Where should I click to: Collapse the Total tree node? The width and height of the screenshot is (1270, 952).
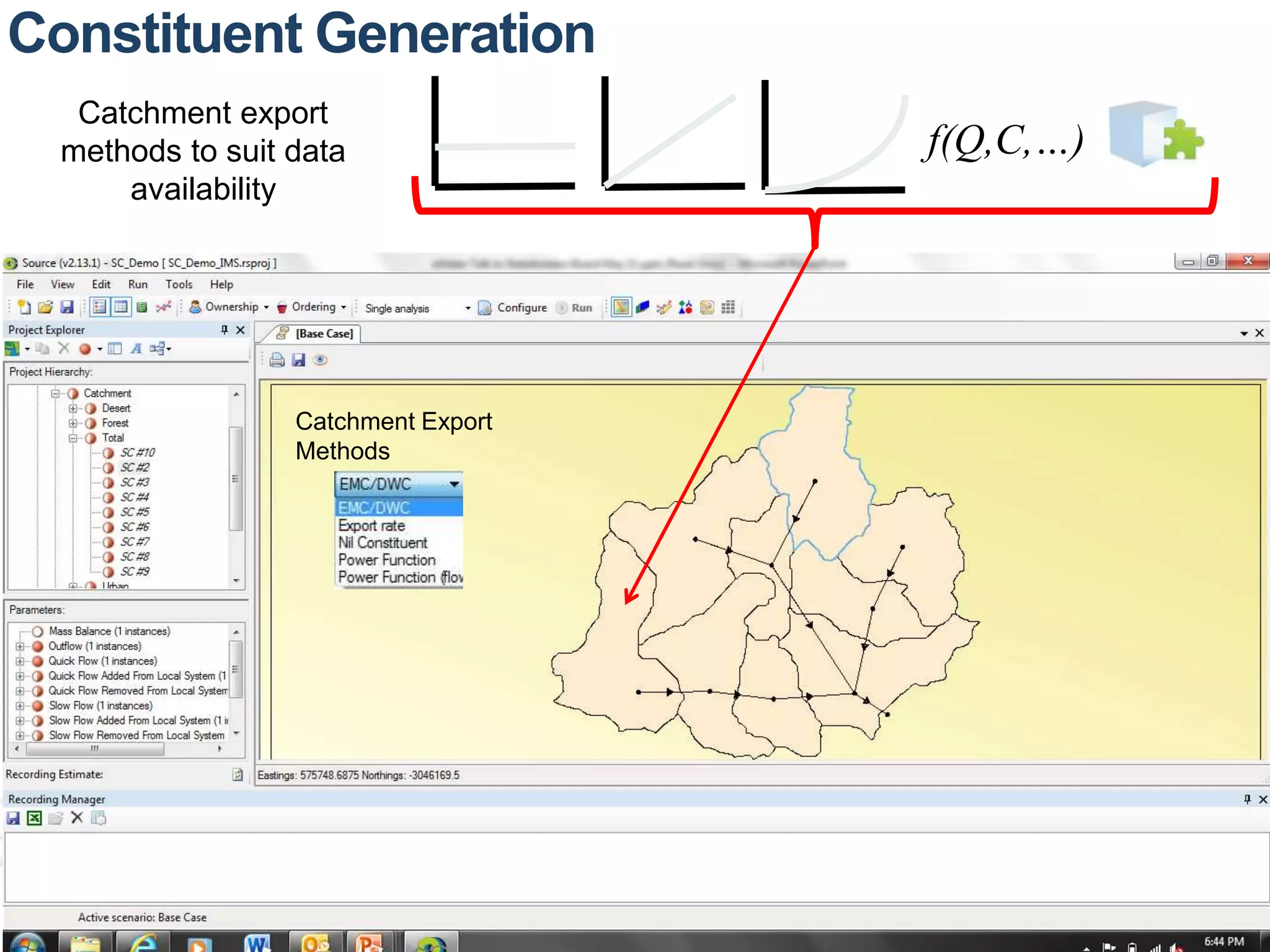pyautogui.click(x=73, y=438)
